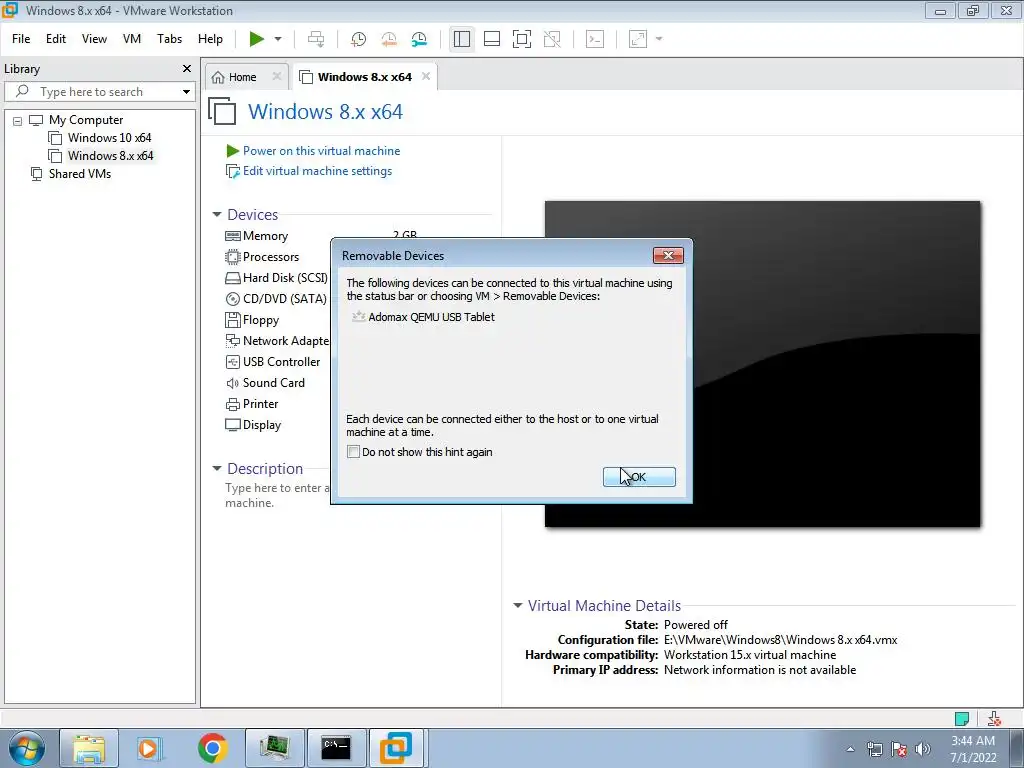
Task: Click the CD/DVD (SATA) device icon
Action: pyautogui.click(x=232, y=299)
